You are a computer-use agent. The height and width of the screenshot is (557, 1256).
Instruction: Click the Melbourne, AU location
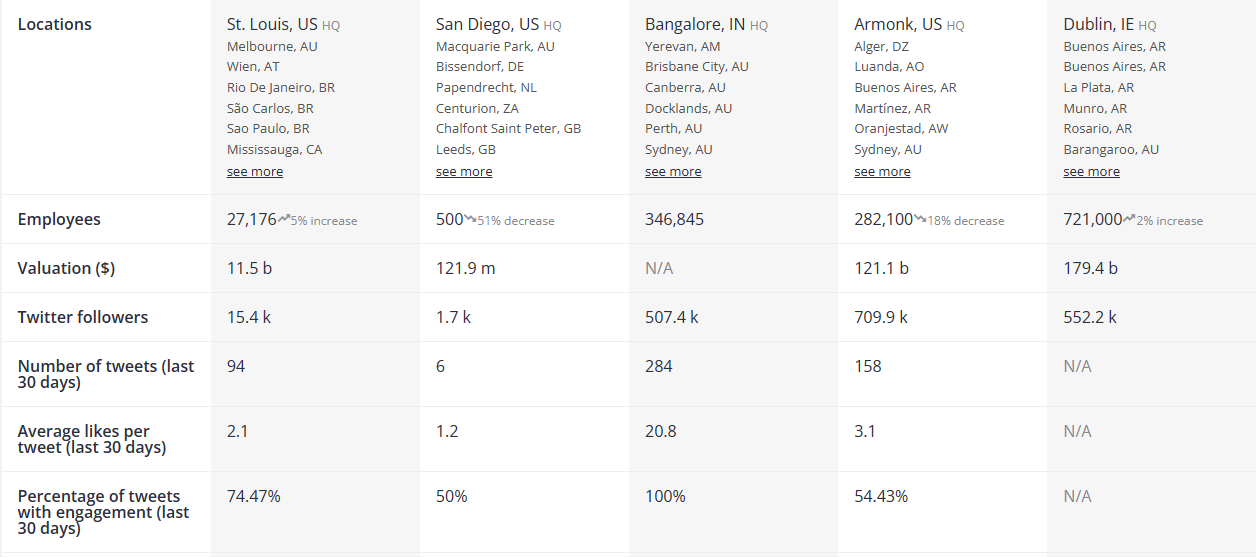(x=272, y=46)
